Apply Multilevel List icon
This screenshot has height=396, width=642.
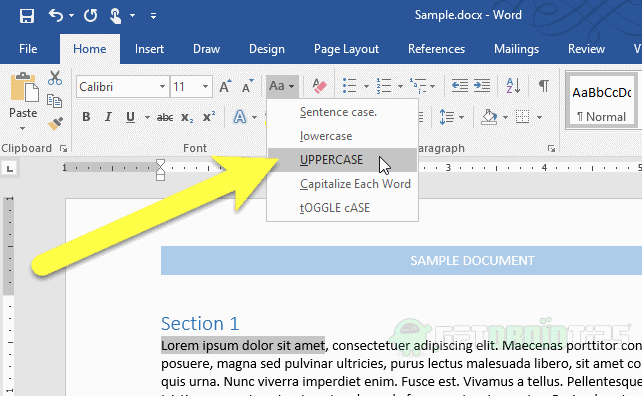(419, 86)
